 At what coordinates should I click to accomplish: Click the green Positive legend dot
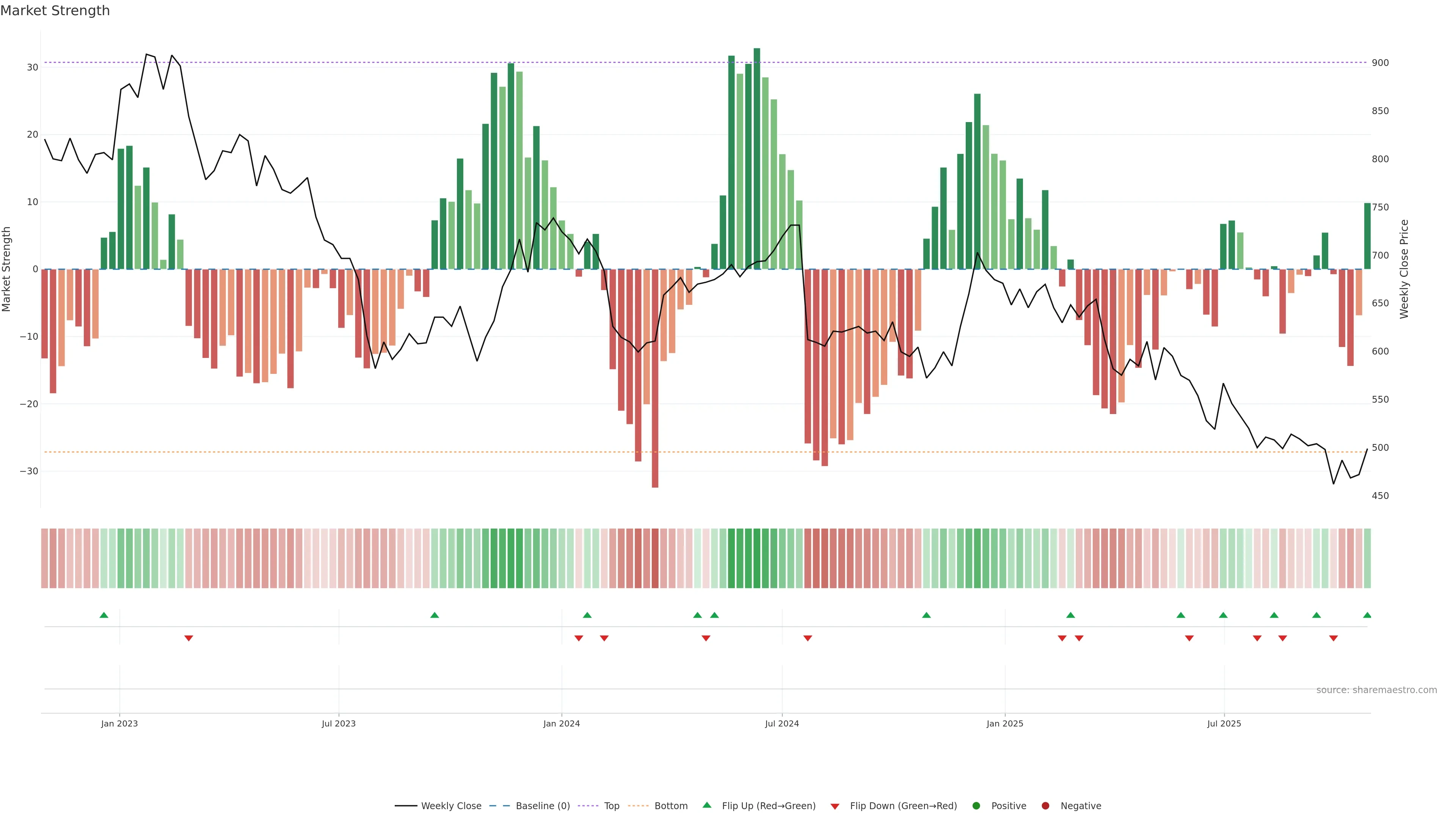tap(976, 805)
